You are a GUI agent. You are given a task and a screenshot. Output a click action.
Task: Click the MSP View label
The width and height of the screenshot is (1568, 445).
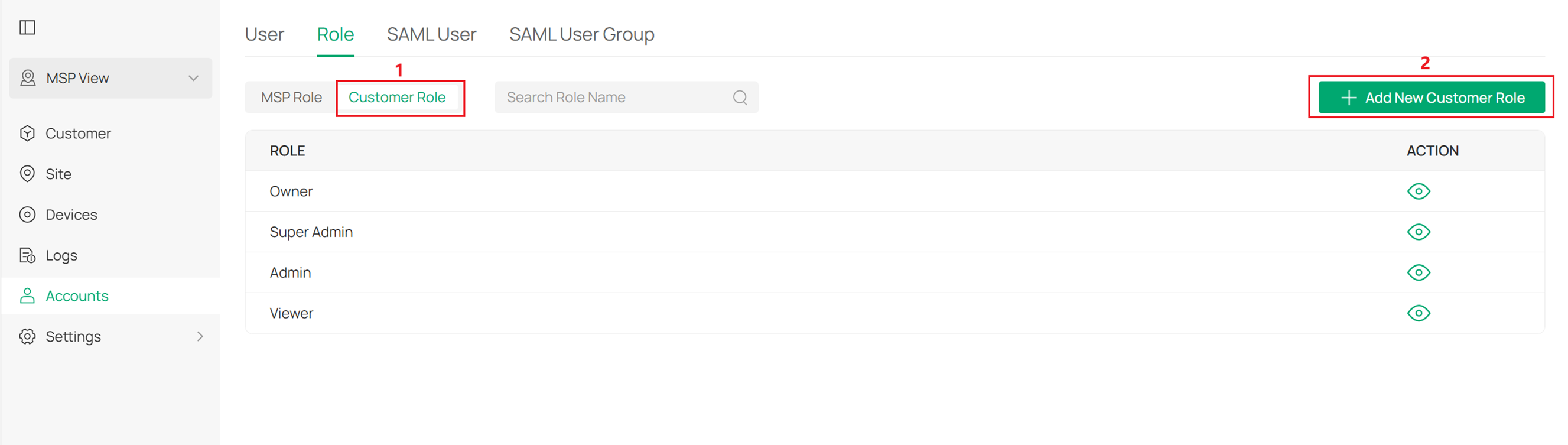tap(77, 78)
